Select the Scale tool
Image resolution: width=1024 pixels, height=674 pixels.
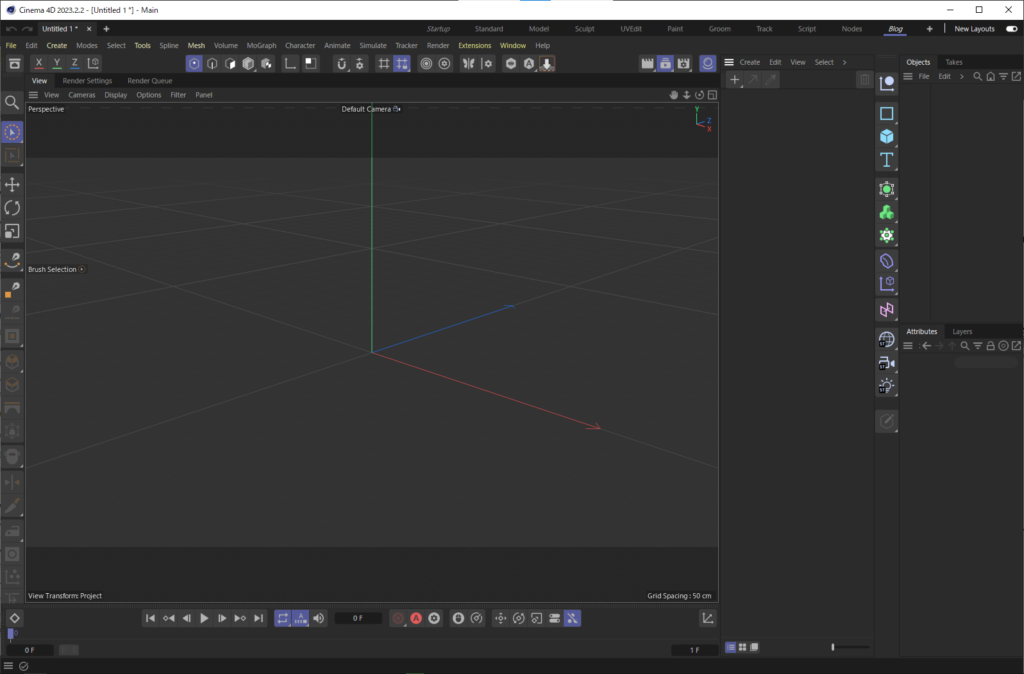13,232
